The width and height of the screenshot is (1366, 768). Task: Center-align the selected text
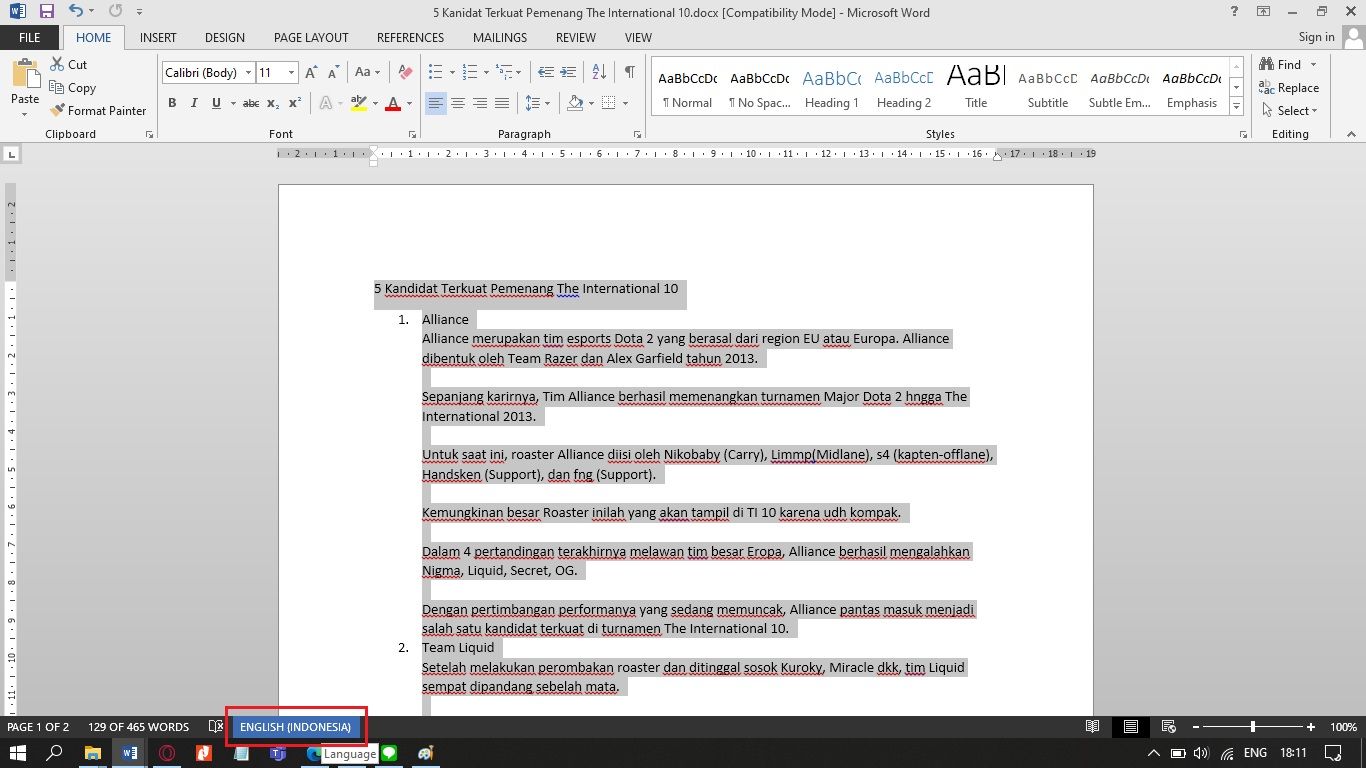point(458,103)
